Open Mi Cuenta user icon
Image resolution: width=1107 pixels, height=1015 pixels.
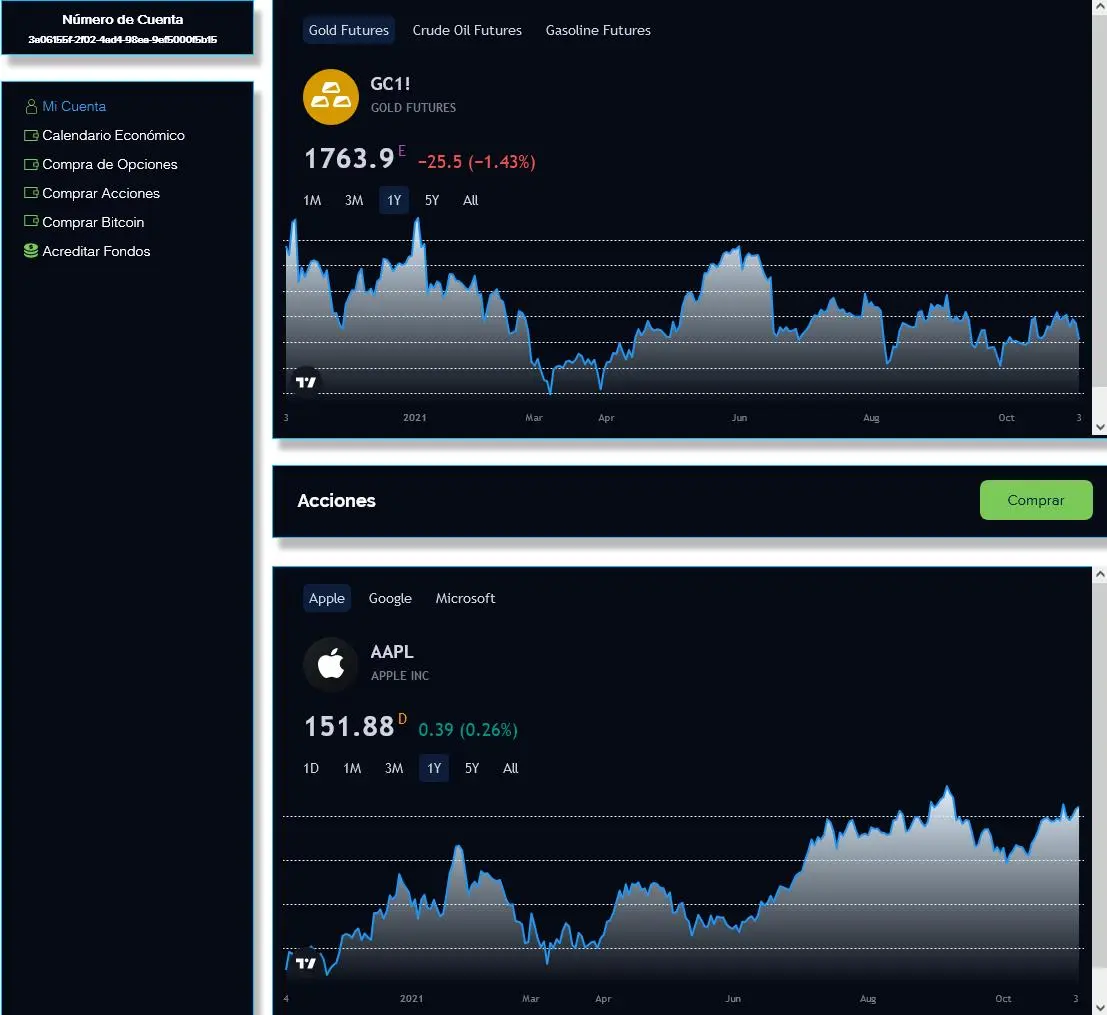click(31, 107)
